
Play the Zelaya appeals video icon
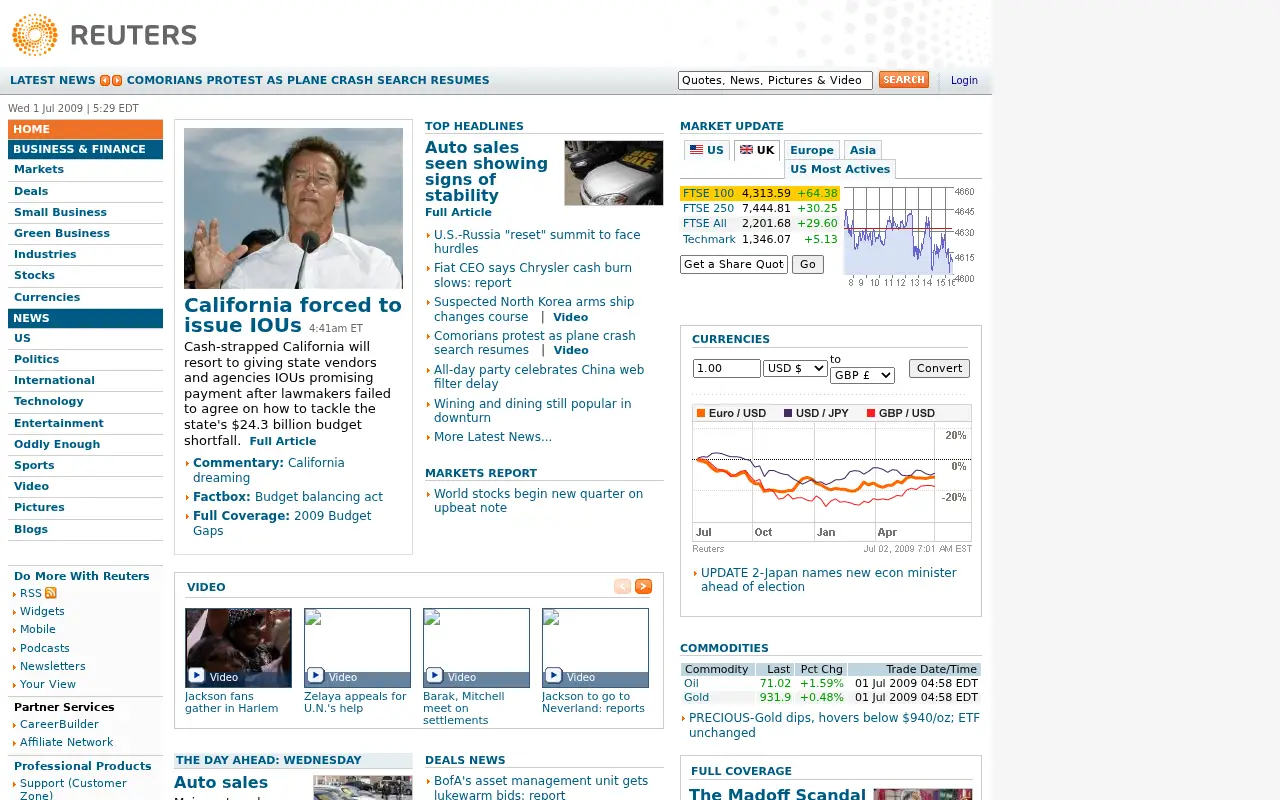click(x=316, y=676)
